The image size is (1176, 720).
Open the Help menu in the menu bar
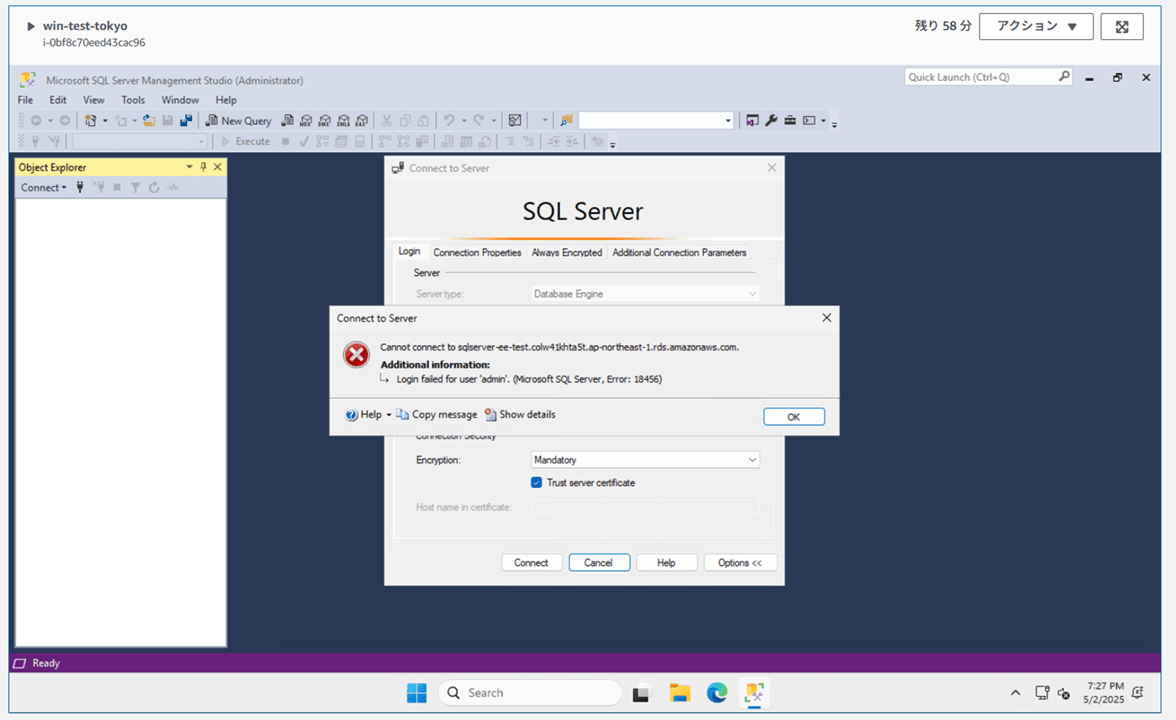point(226,100)
